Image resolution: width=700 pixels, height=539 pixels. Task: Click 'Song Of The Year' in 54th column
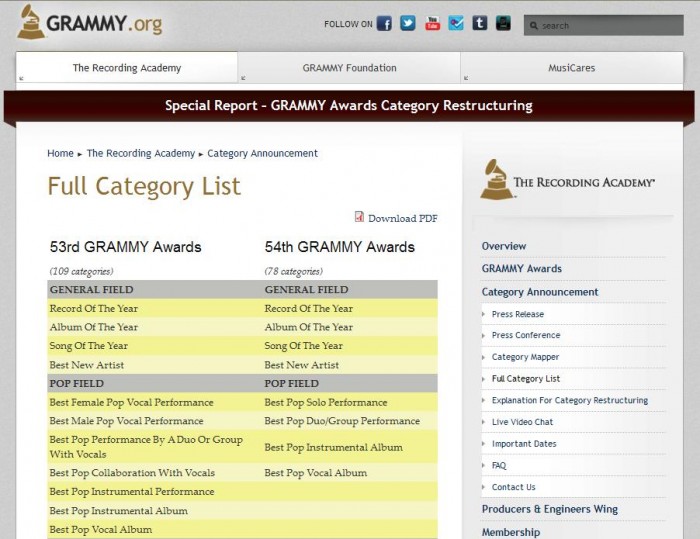tap(304, 346)
